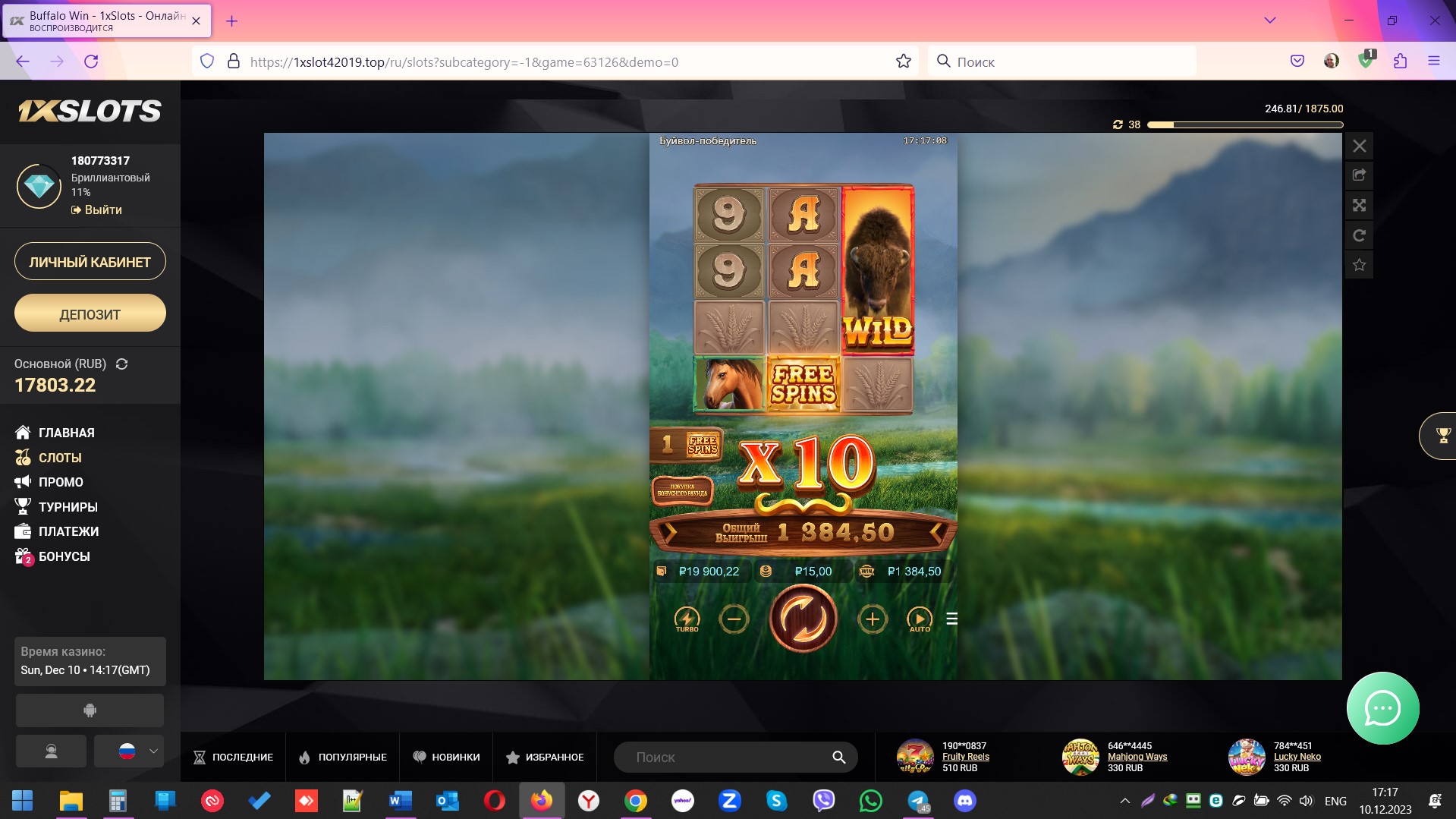This screenshot has height=819, width=1456.
Task: Spin the slot reels button
Action: tap(803, 619)
